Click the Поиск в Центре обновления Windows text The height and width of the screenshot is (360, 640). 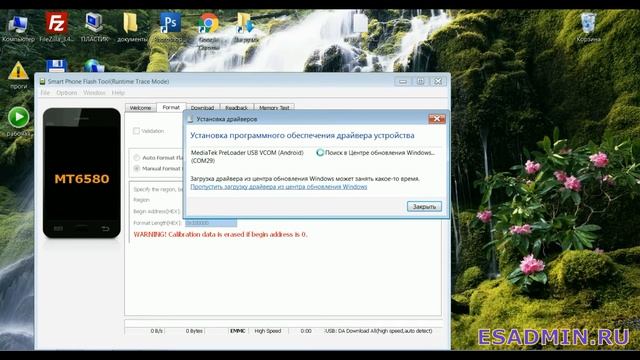(380, 153)
